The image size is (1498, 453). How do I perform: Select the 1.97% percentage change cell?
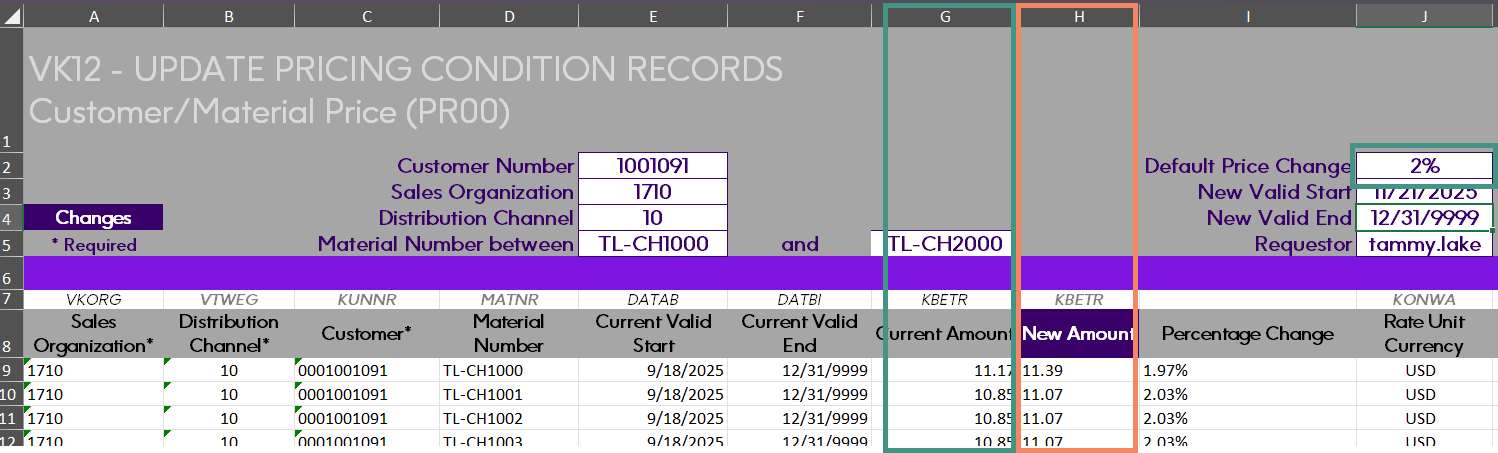(x=1247, y=370)
